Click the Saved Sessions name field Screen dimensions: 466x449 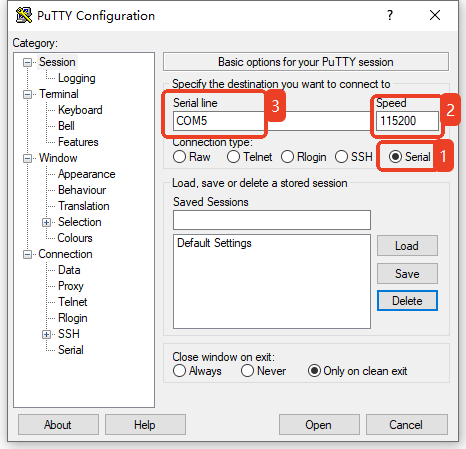(272, 220)
